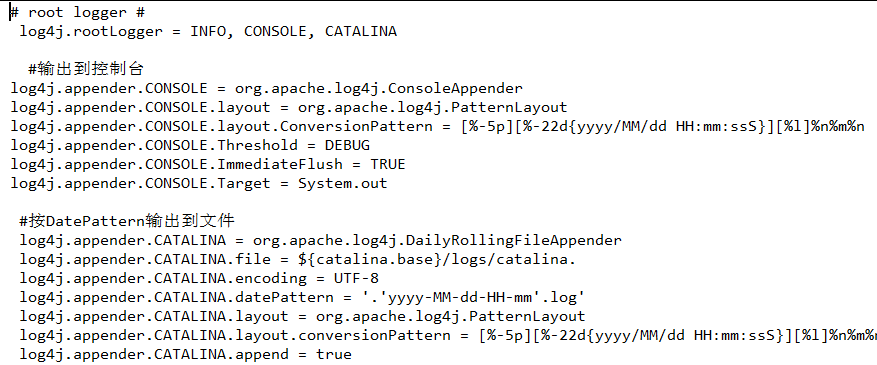Click the '# root logger #' comment line
877x365 pixels.
[78, 12]
